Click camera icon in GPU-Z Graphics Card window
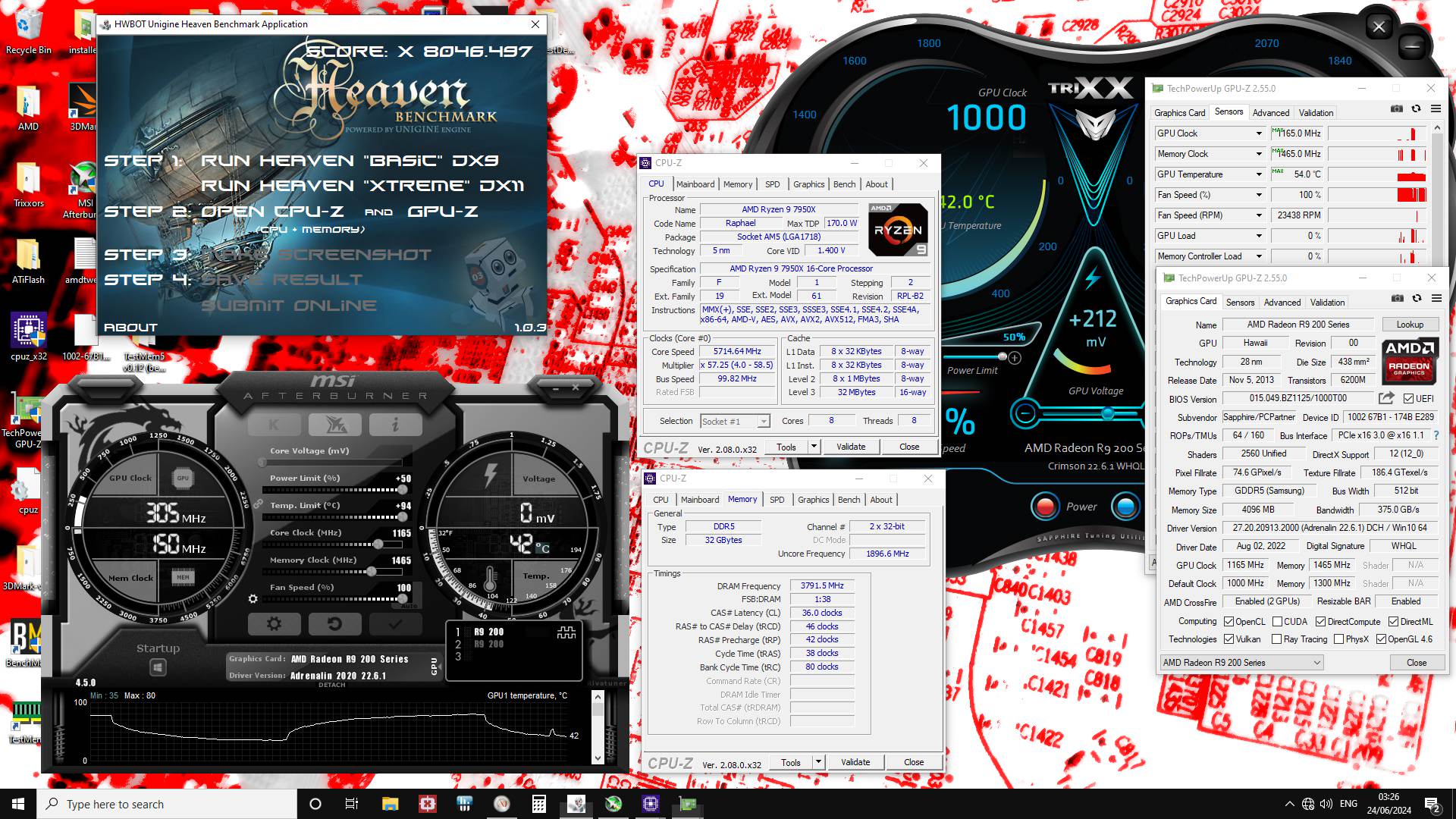This screenshot has height=819, width=1456. [x=1398, y=299]
